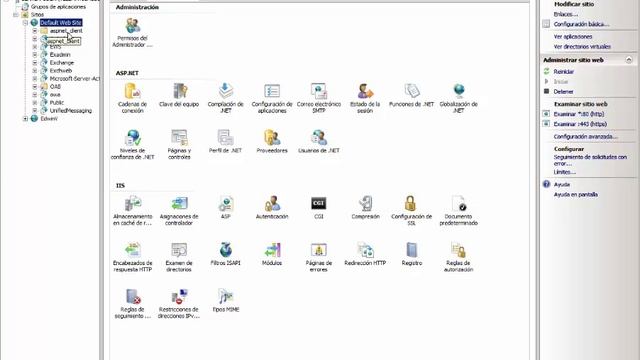Expand the Exchange tree node
Image resolution: width=640 pixels, height=360 pixels.
click(35, 63)
